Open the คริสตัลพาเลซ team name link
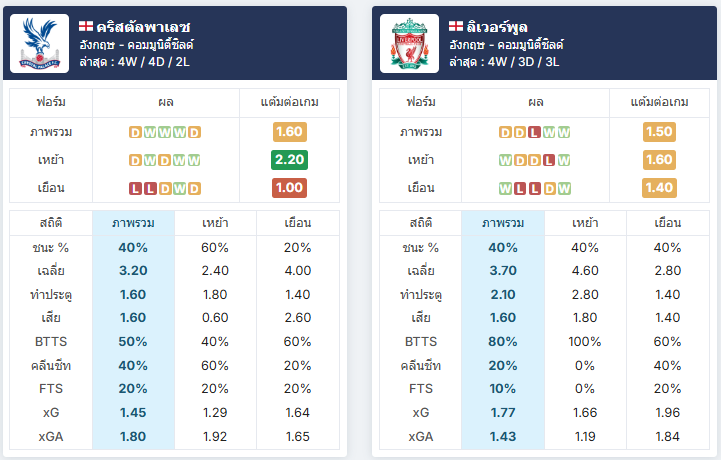This screenshot has width=721, height=460. coord(143,27)
